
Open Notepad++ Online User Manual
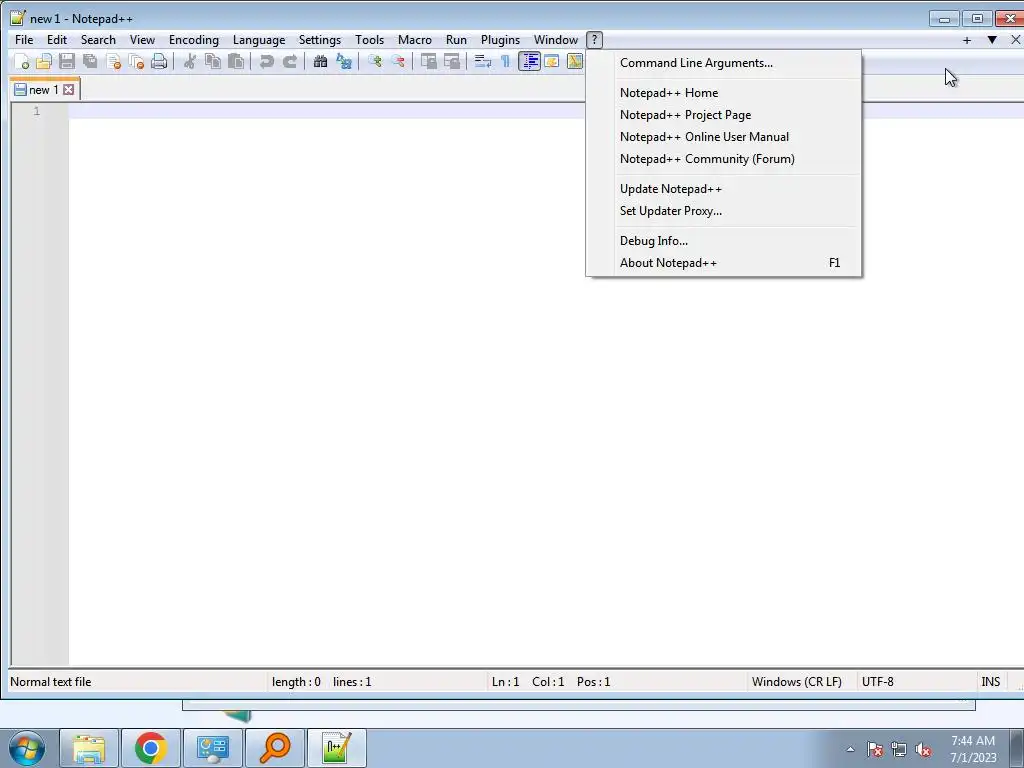(724, 137)
